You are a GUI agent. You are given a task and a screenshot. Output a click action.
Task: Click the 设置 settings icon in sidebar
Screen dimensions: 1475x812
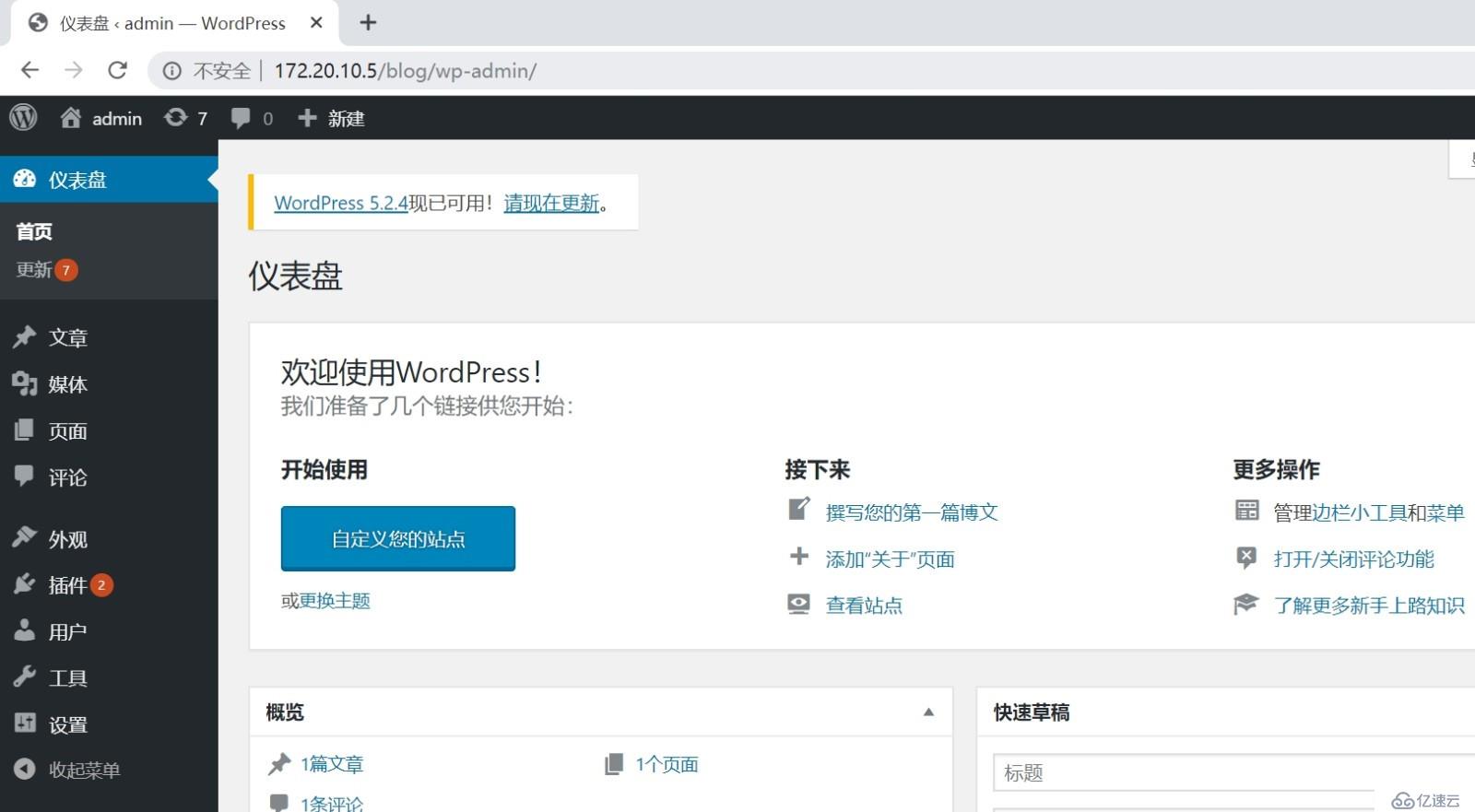coord(25,724)
